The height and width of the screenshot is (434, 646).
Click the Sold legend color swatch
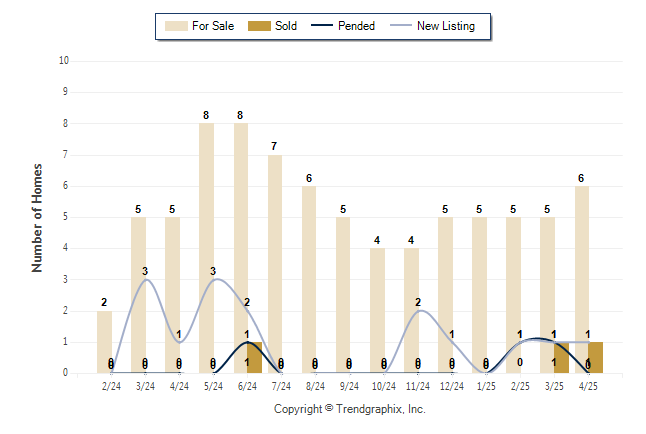(x=259, y=26)
